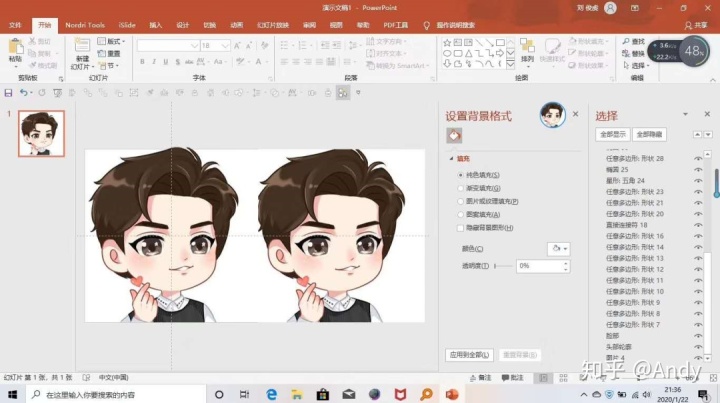Switch to the iSlide tab
The image size is (720, 403).
point(127,25)
